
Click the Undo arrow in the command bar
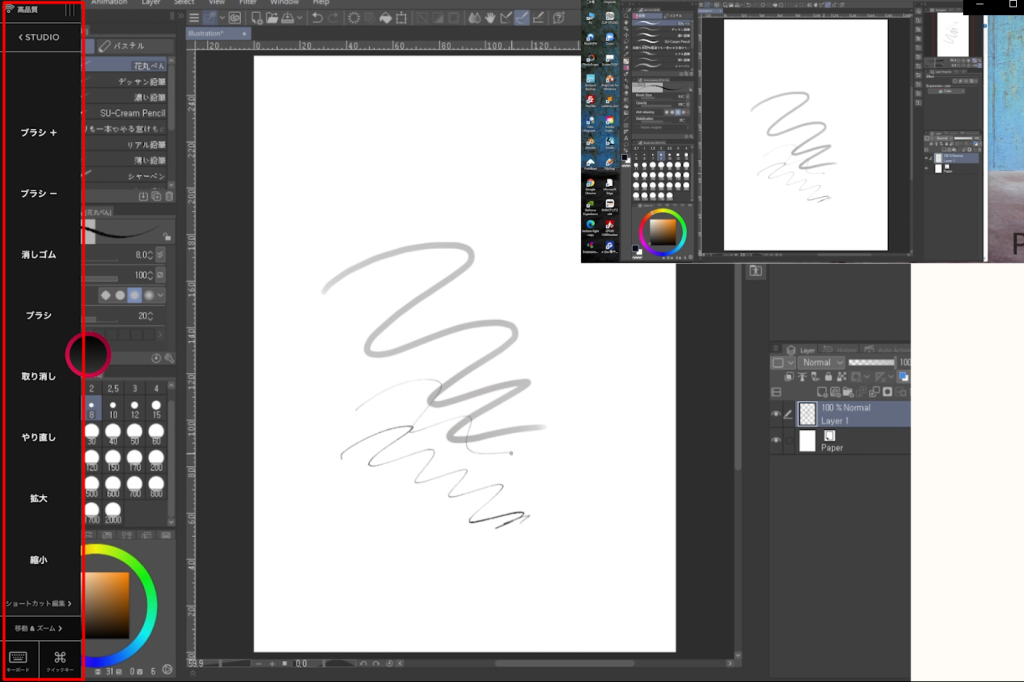point(317,18)
